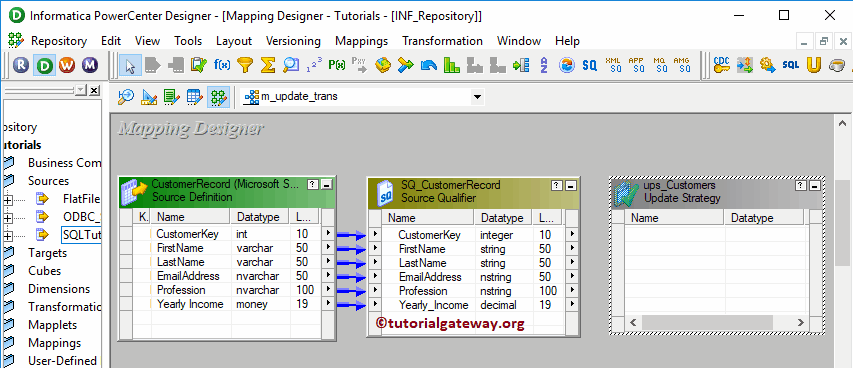Open Mapplet Designer grid icon

(195, 97)
